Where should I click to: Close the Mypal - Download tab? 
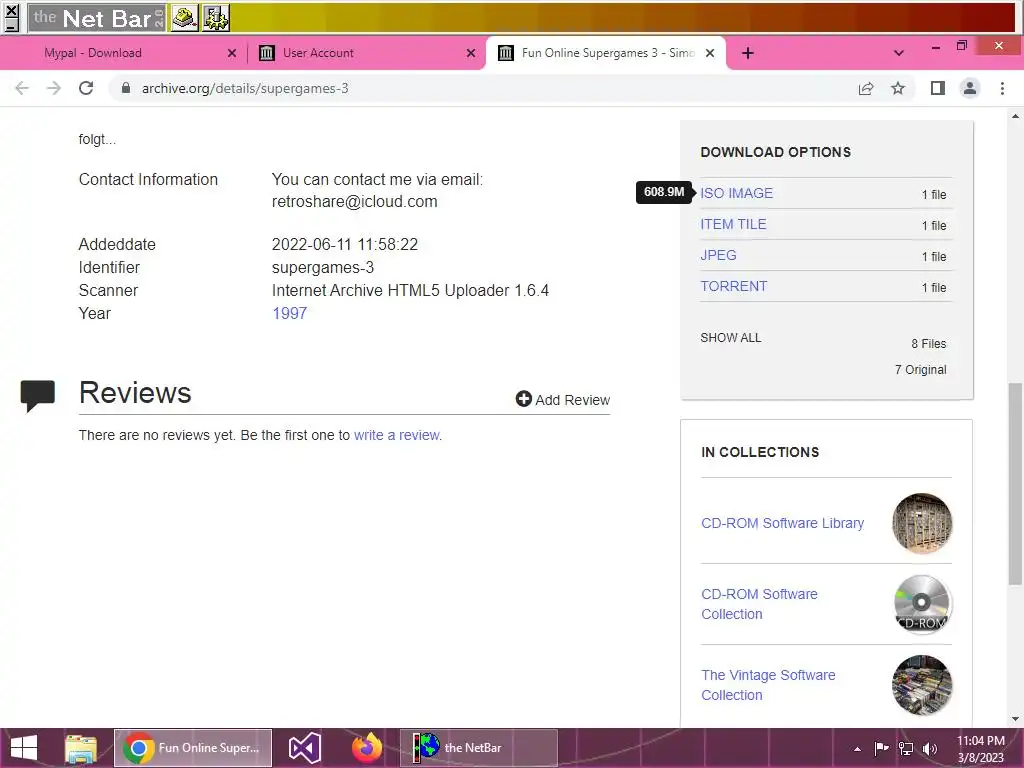tap(232, 53)
